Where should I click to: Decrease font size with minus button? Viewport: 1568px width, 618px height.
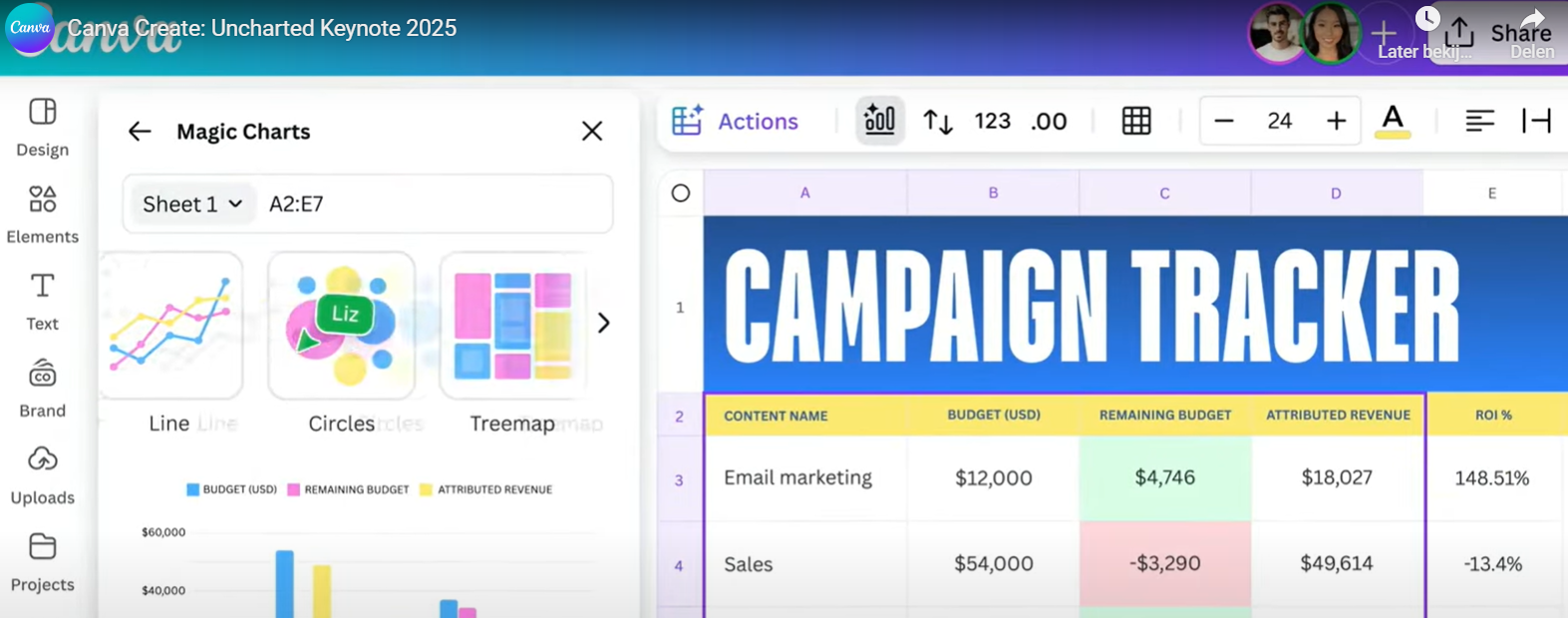(1224, 122)
